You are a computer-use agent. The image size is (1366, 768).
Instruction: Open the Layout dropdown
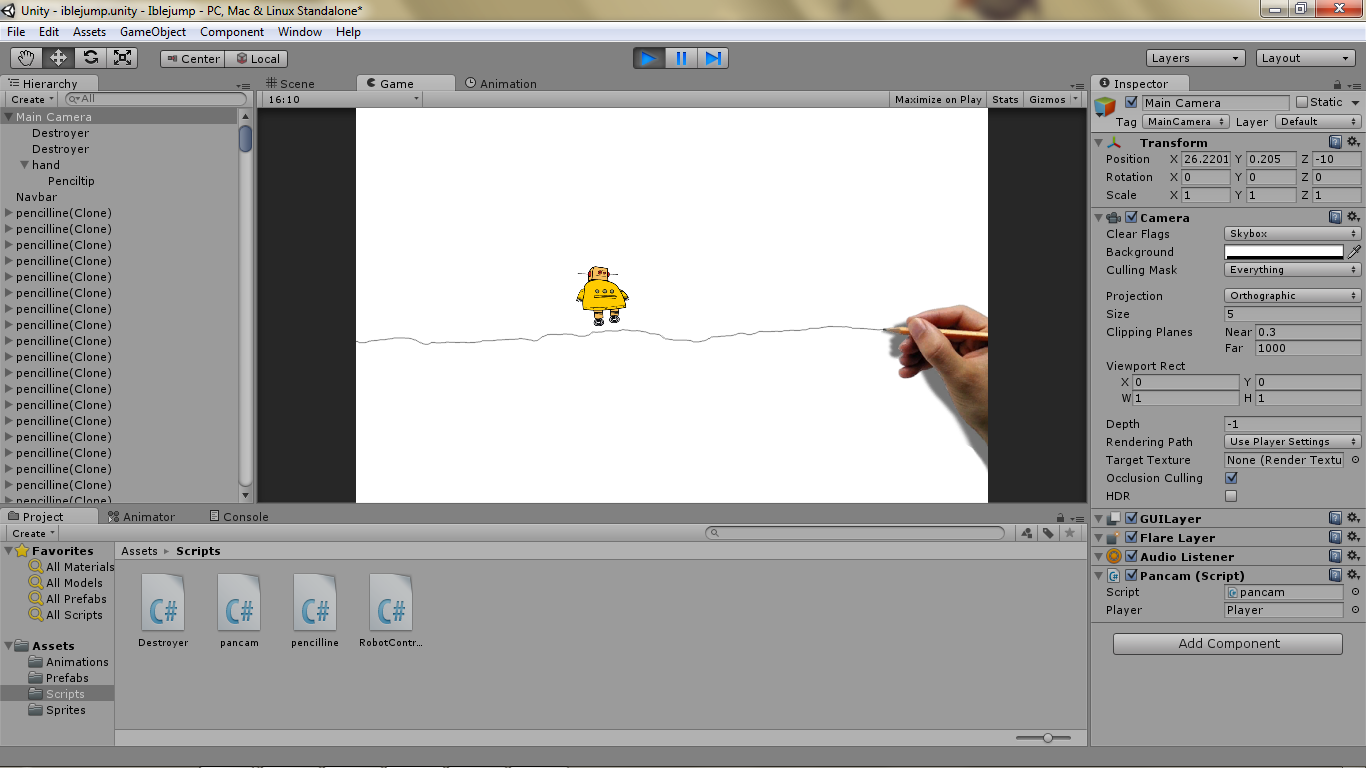[1305, 57]
